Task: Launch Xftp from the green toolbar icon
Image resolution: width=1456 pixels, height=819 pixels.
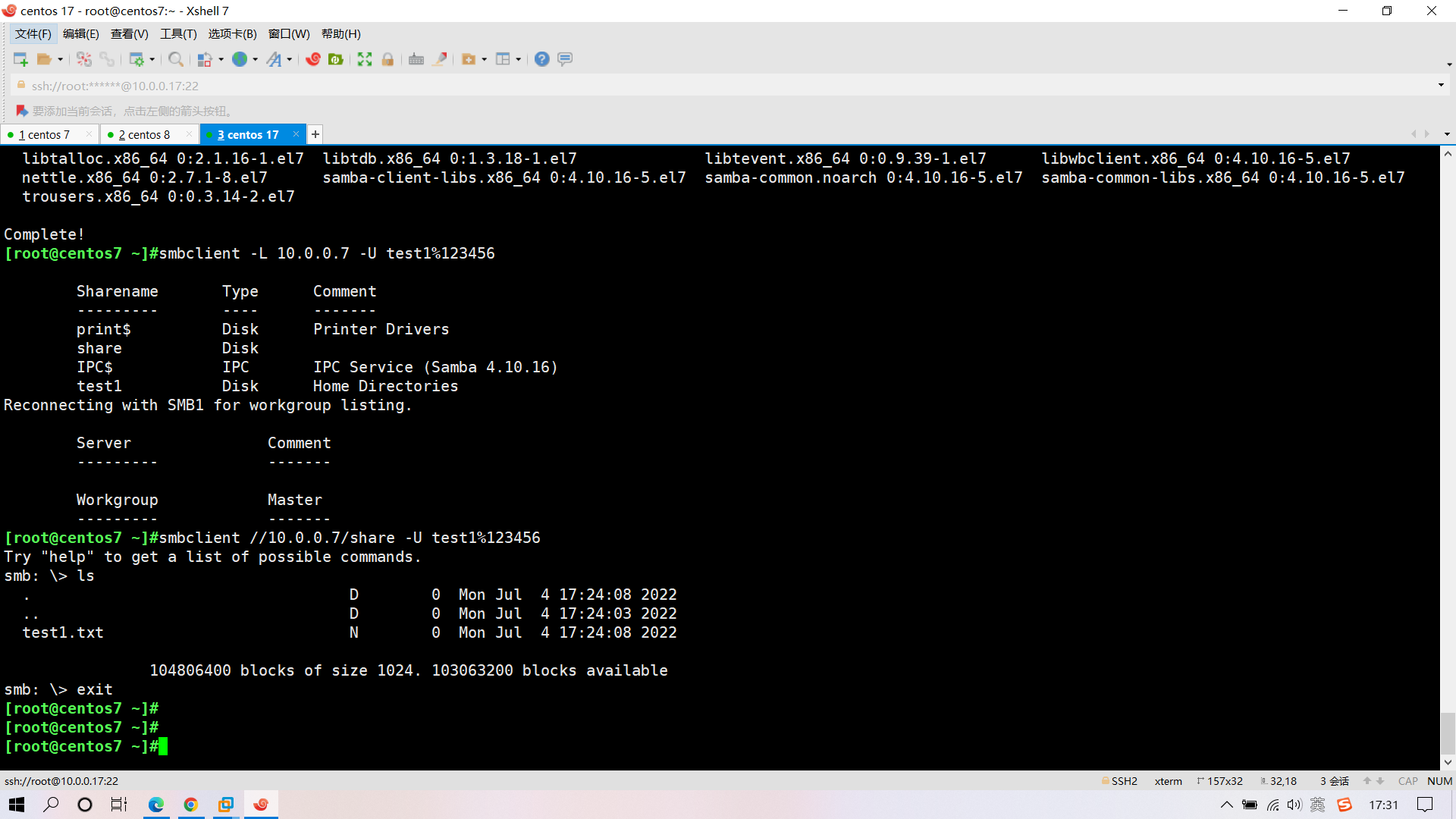Action: (x=336, y=59)
